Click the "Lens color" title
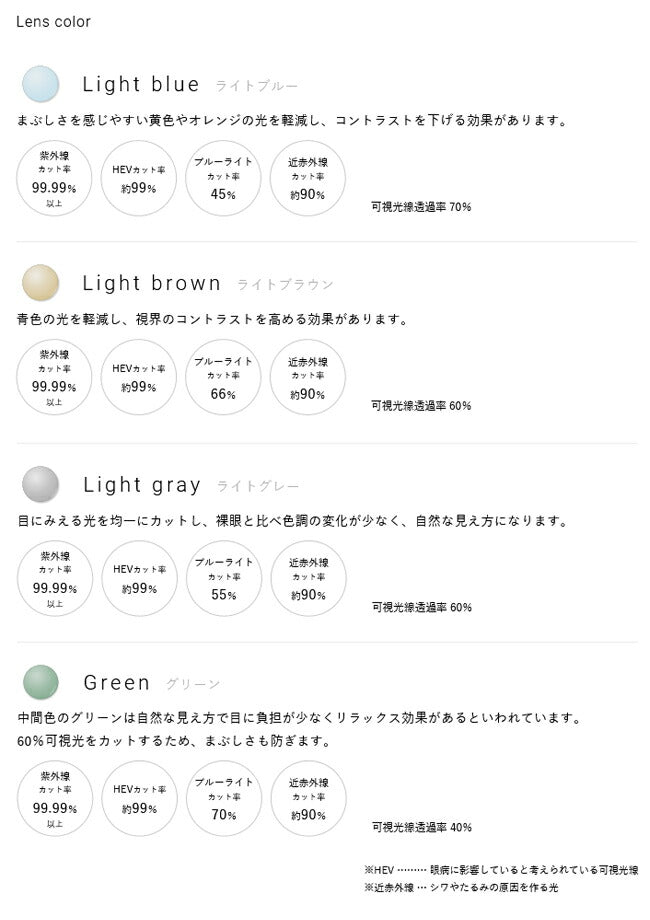 [53, 22]
